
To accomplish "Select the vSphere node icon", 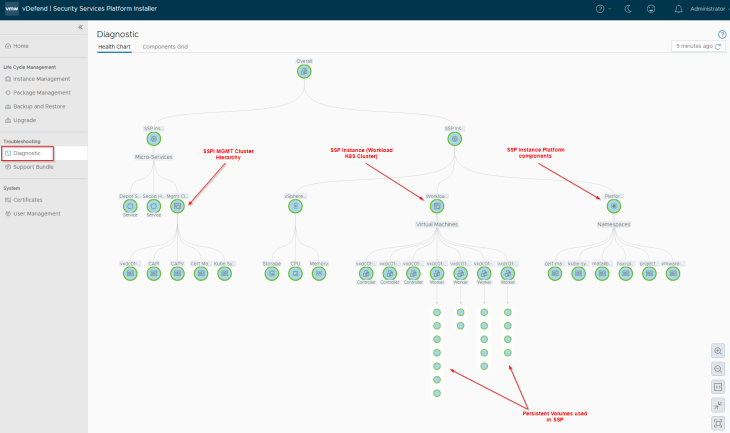I will click(295, 206).
